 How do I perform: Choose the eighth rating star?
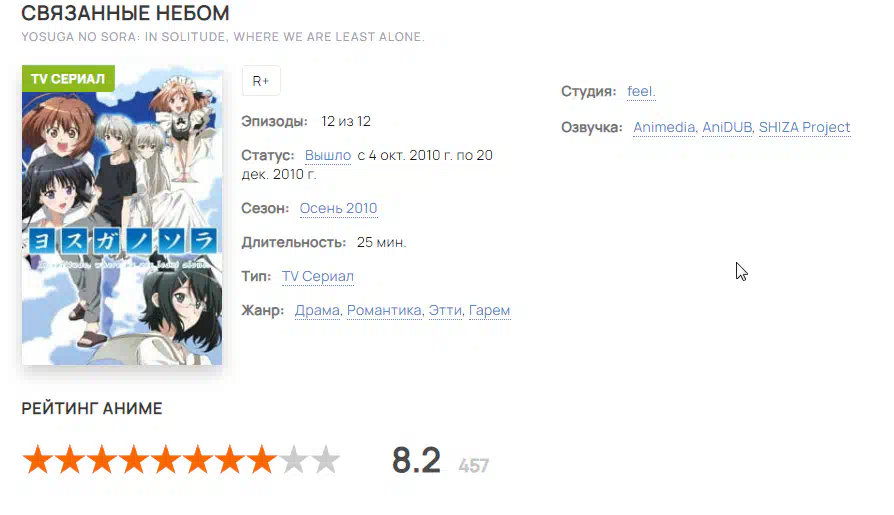click(262, 460)
